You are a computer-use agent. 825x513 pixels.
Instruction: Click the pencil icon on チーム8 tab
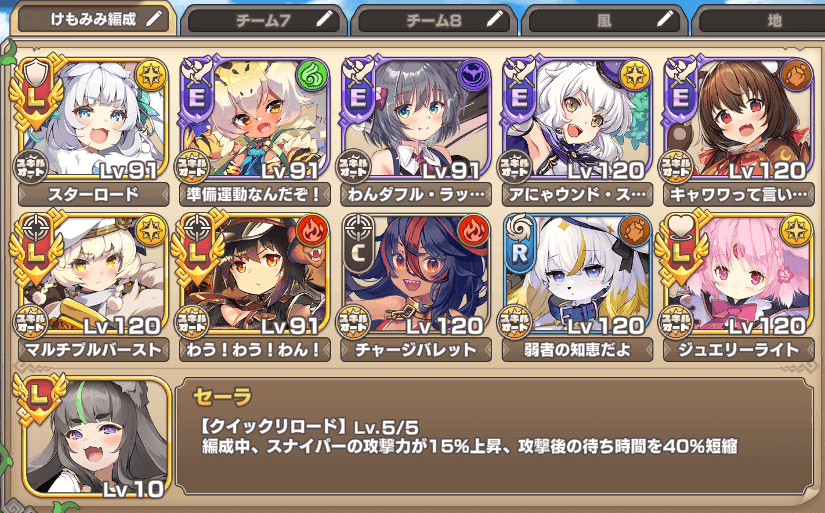point(495,20)
